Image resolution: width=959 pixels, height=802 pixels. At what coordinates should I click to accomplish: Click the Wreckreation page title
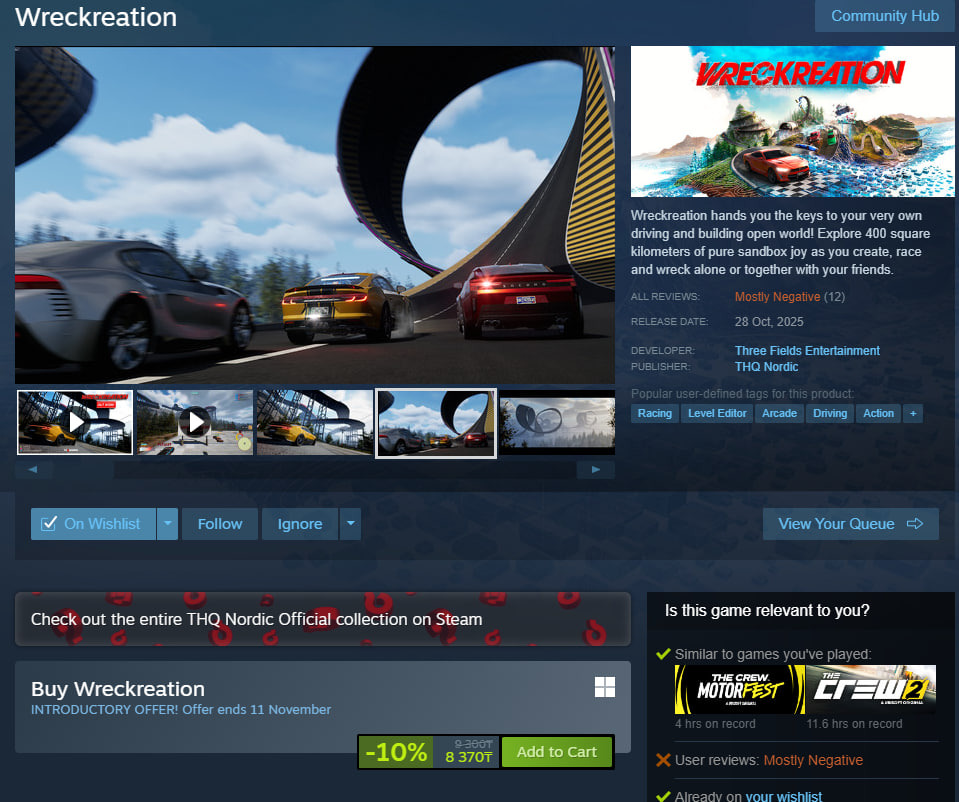click(96, 17)
